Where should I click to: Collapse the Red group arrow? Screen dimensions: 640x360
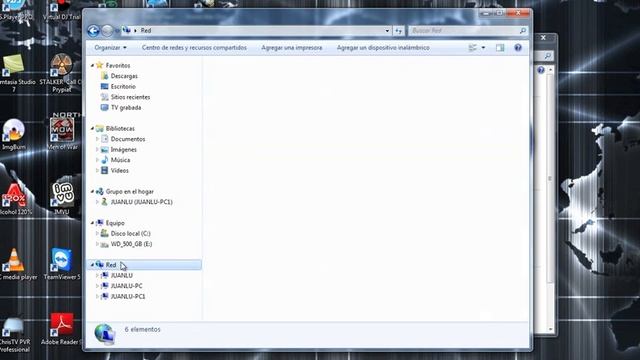(92, 265)
